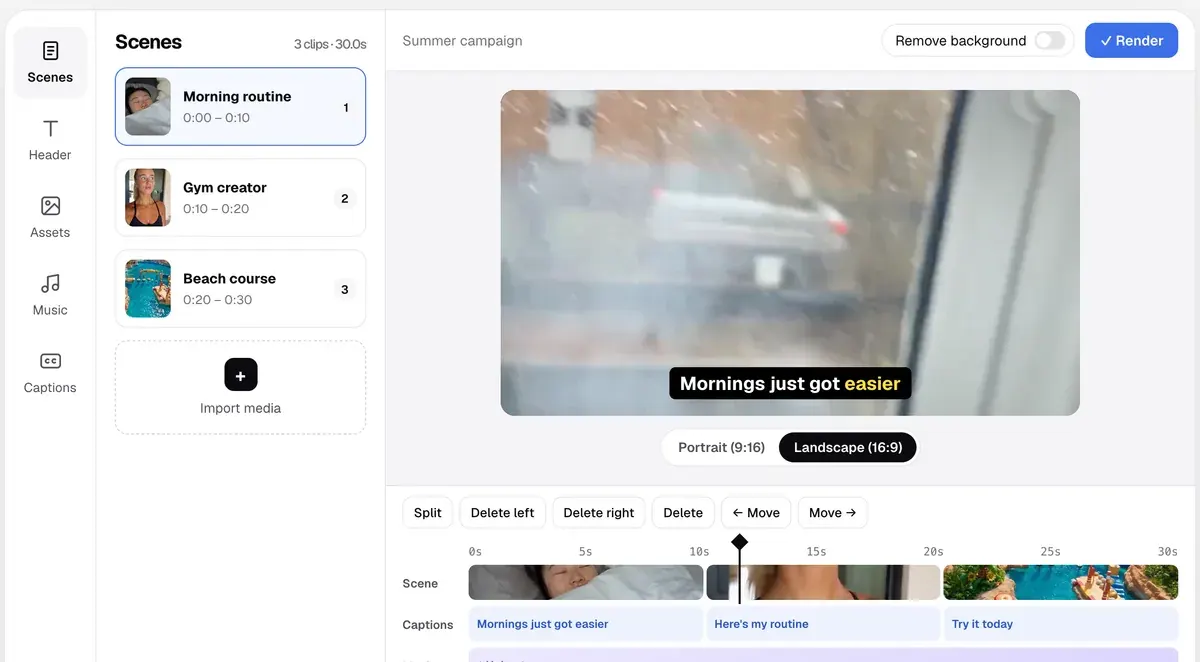Select the 'Try it today' caption block
Image resolution: width=1200 pixels, height=662 pixels.
[x=1061, y=624]
